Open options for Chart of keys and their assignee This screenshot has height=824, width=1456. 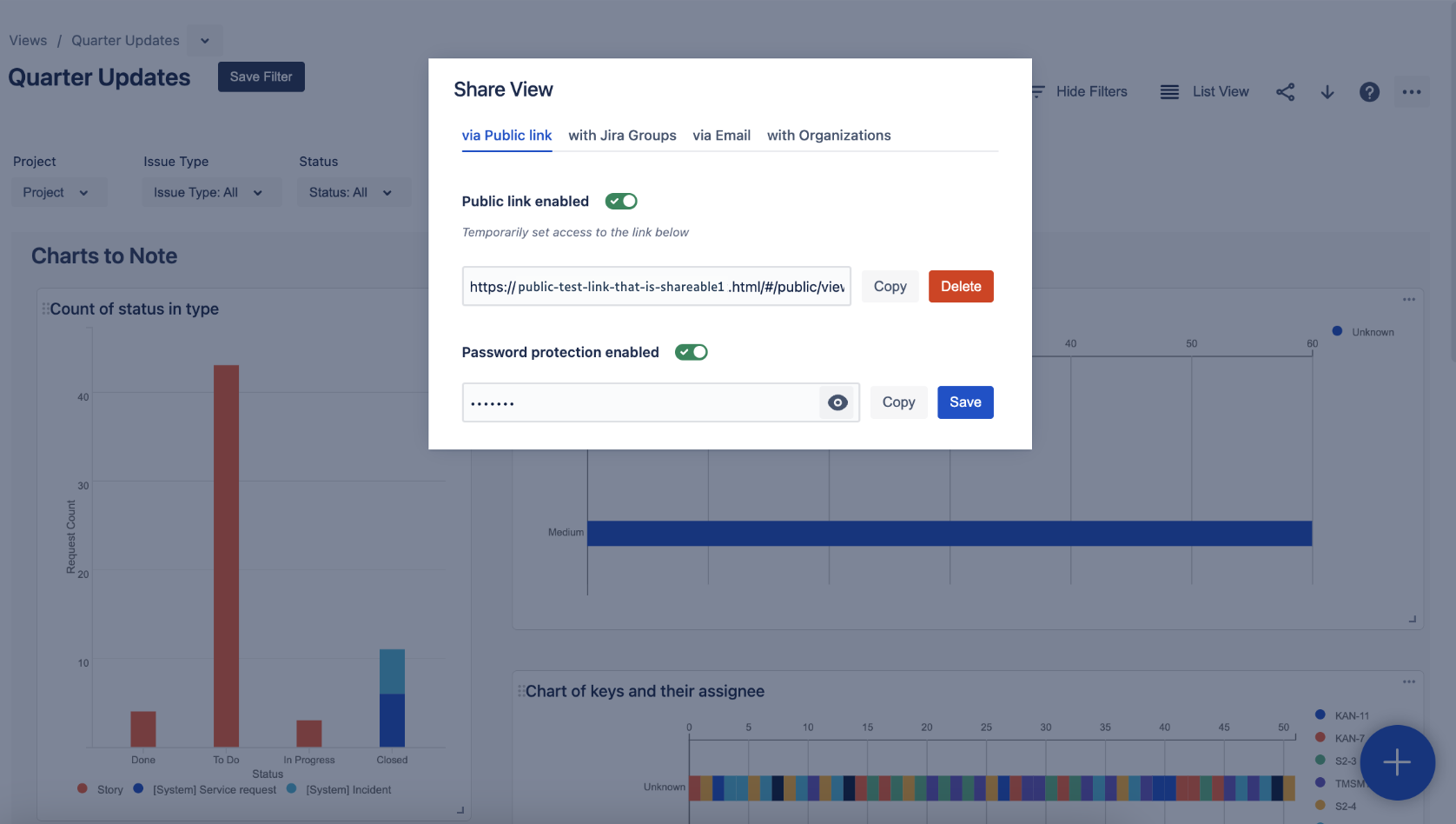(x=1408, y=681)
